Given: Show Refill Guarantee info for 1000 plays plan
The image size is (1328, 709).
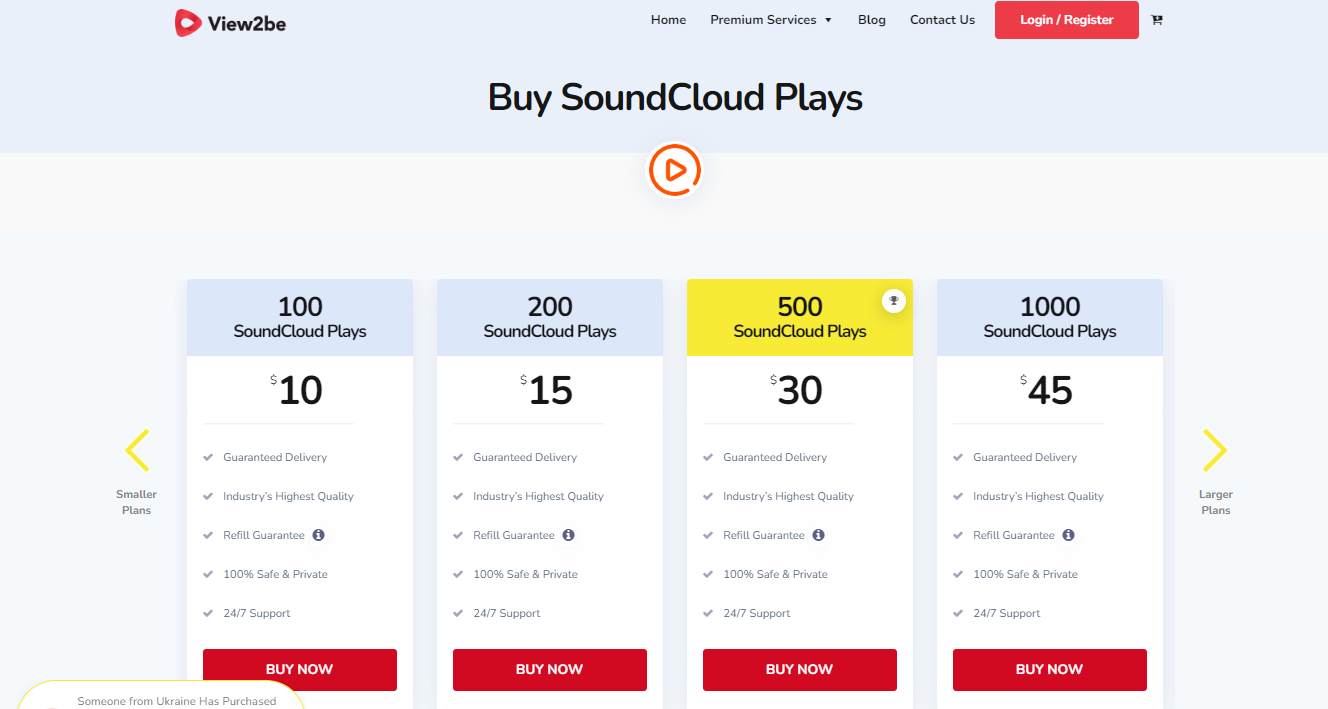Looking at the screenshot, I should [x=1068, y=535].
